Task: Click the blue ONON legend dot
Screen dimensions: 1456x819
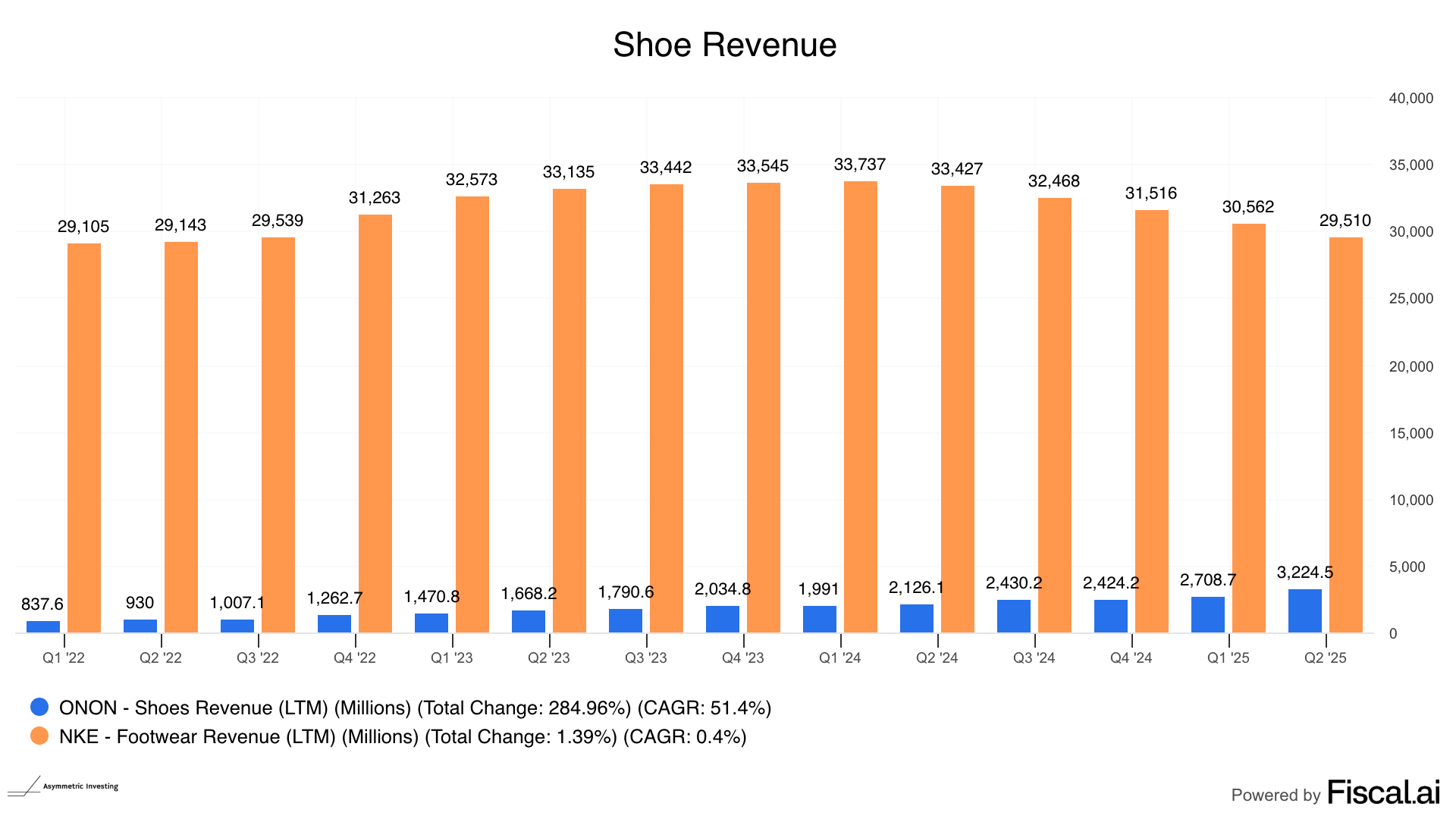Action: [x=39, y=707]
